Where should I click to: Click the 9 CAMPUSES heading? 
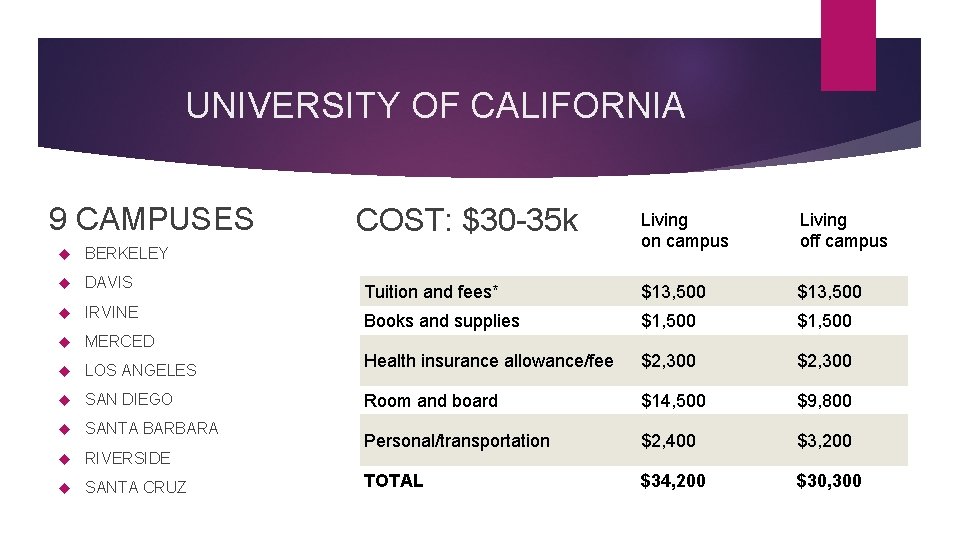coord(151,219)
